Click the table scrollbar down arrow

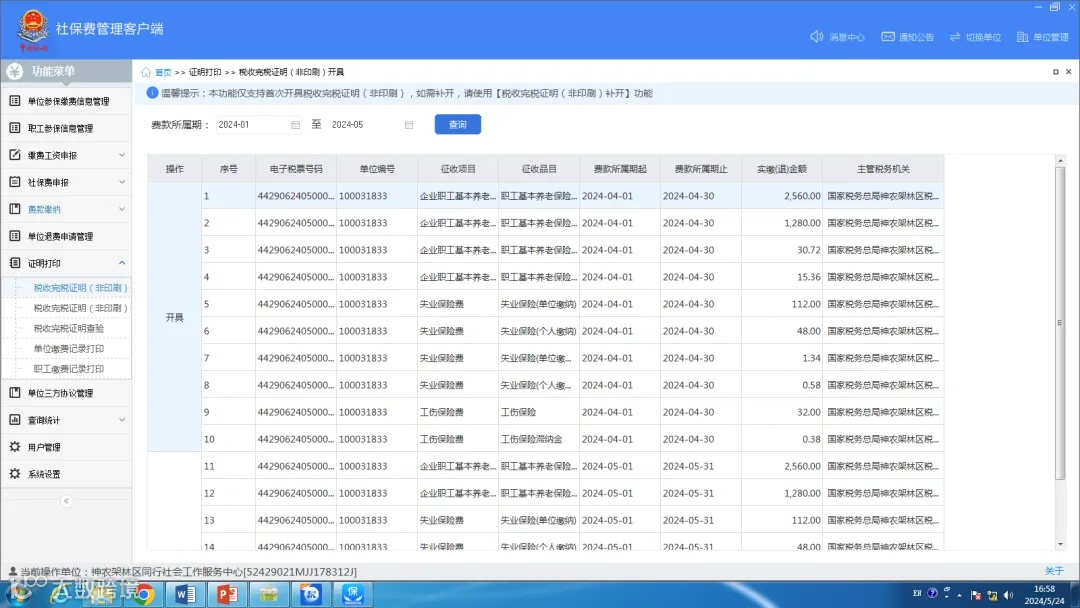tap(1060, 544)
